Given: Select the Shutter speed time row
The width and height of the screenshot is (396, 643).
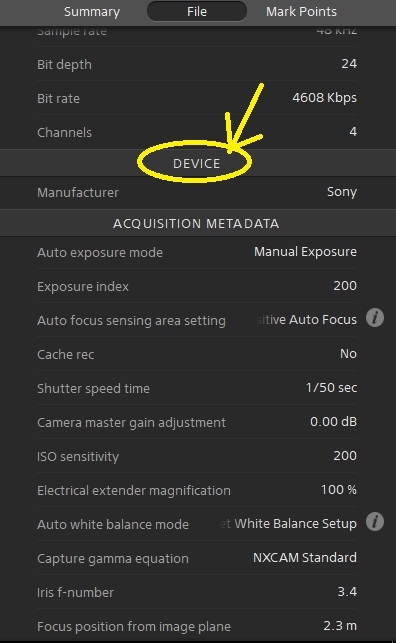Looking at the screenshot, I should [x=197, y=388].
